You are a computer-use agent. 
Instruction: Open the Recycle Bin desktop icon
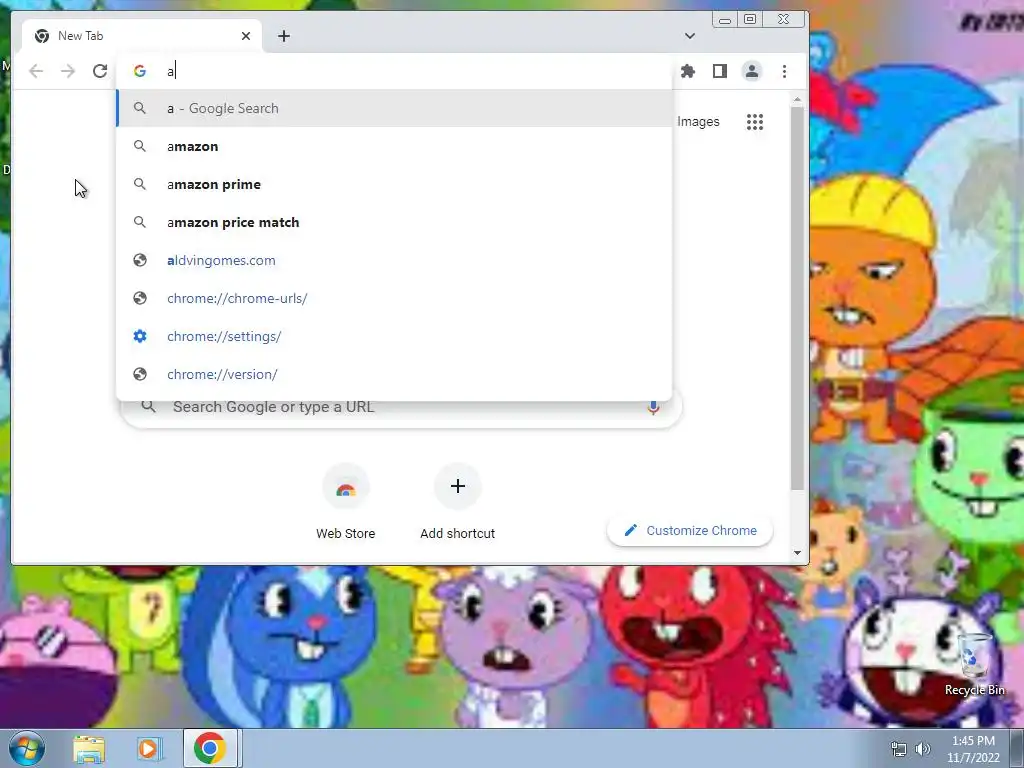(974, 665)
